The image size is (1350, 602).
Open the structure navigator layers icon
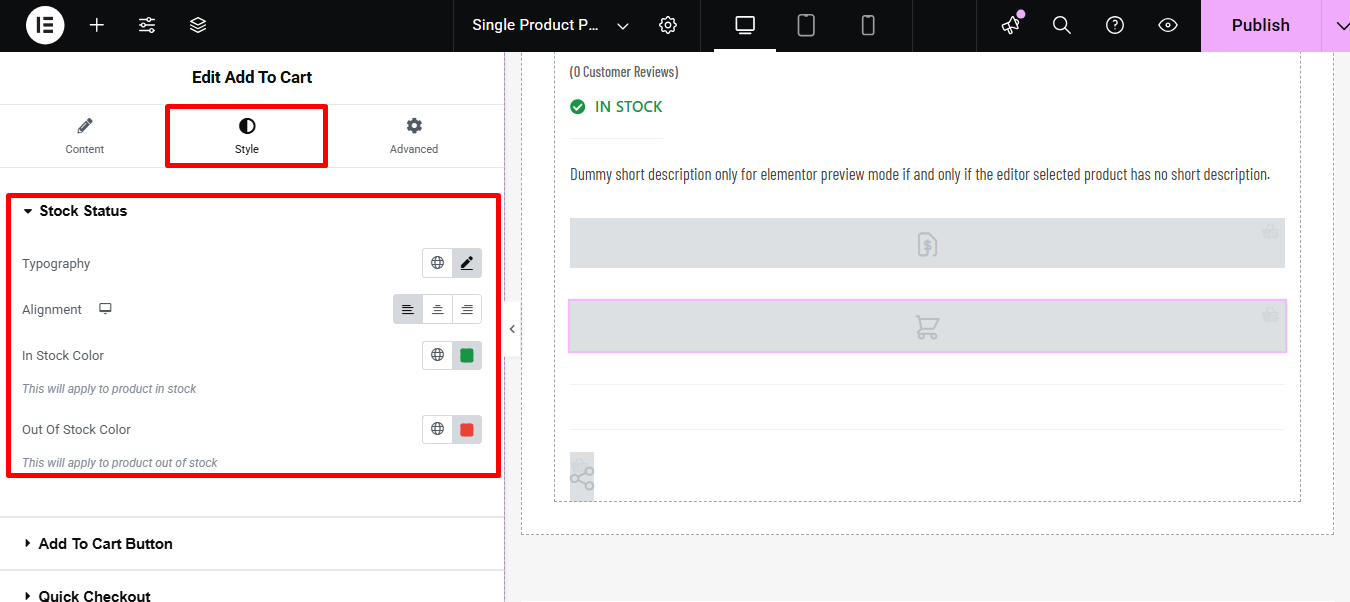(x=197, y=25)
